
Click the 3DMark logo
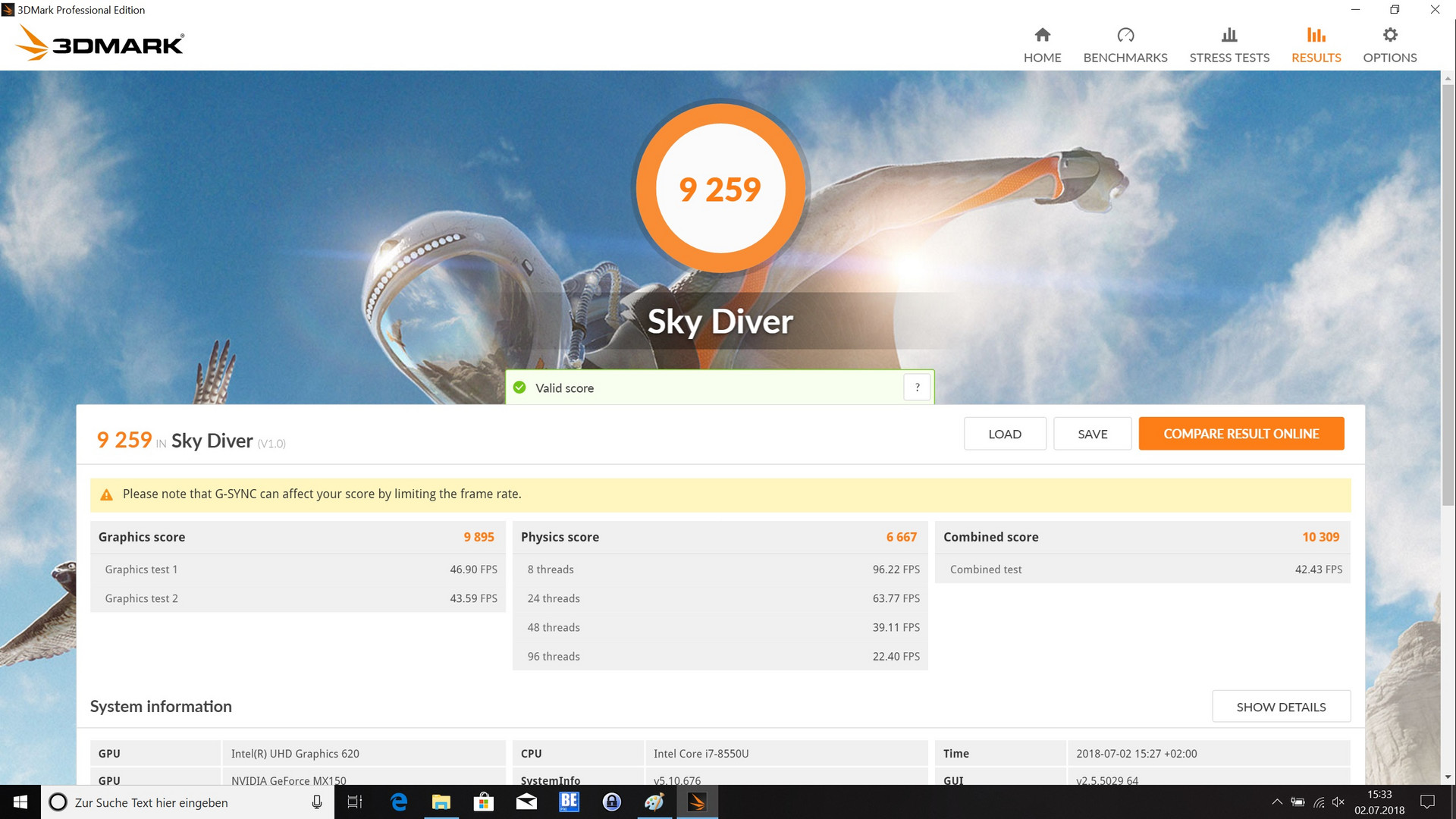(x=99, y=43)
